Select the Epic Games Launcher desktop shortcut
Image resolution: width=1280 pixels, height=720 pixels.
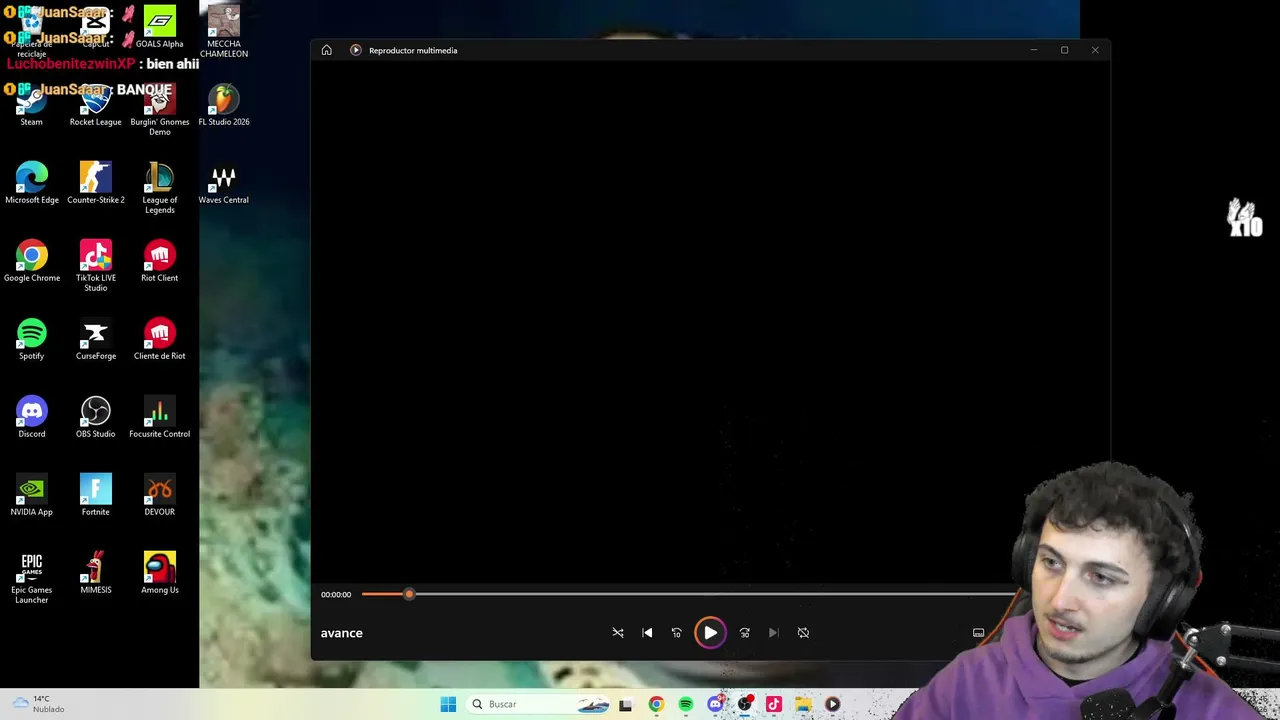tap(32, 578)
